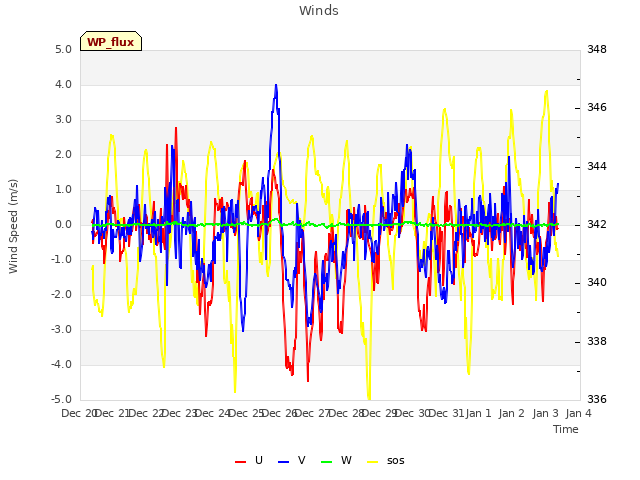The height and width of the screenshot is (480, 640).
Task: Click the -2.0 left axis tick label
Action: click(x=62, y=294)
